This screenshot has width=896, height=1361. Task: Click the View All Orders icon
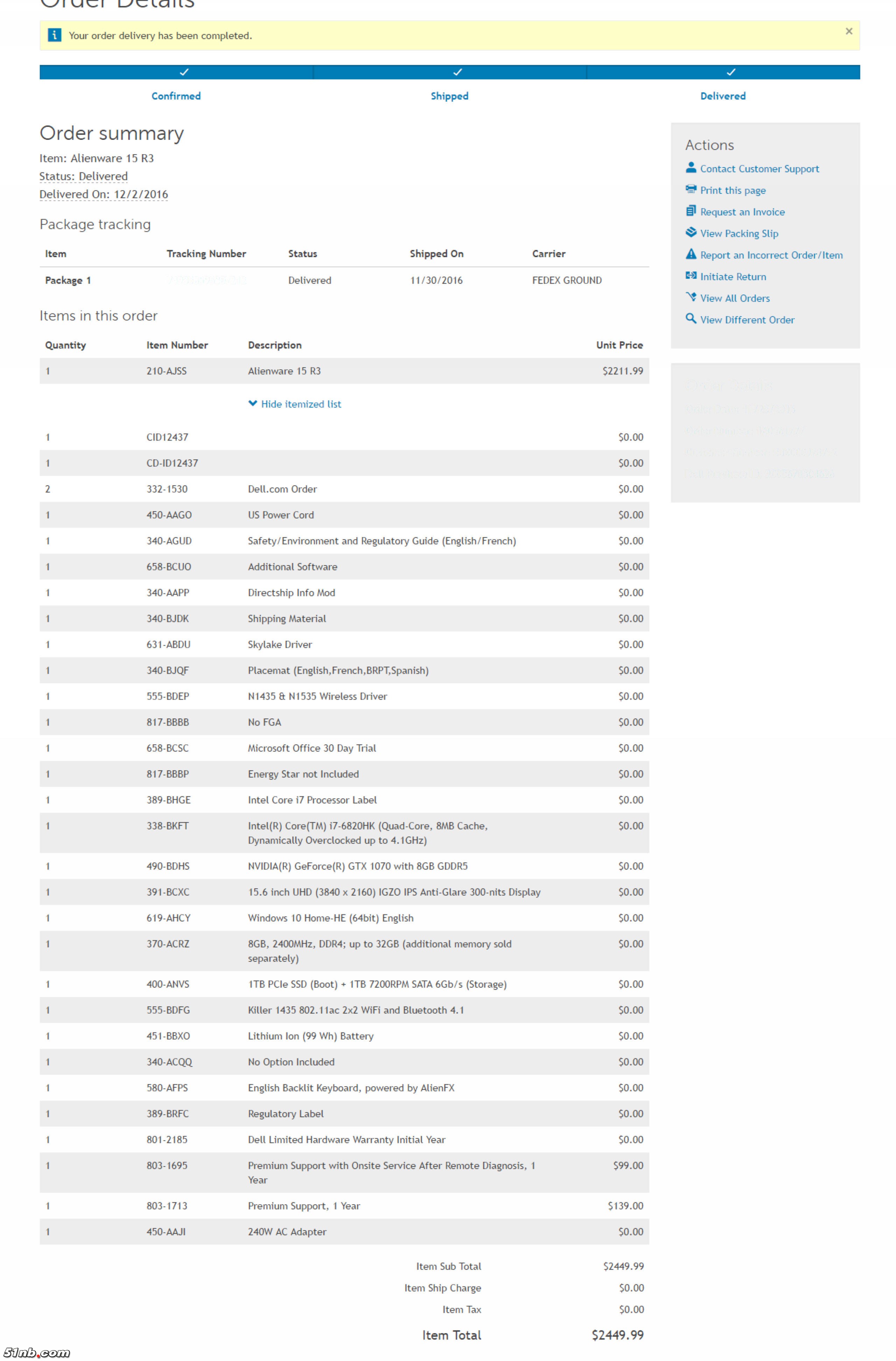click(x=691, y=297)
